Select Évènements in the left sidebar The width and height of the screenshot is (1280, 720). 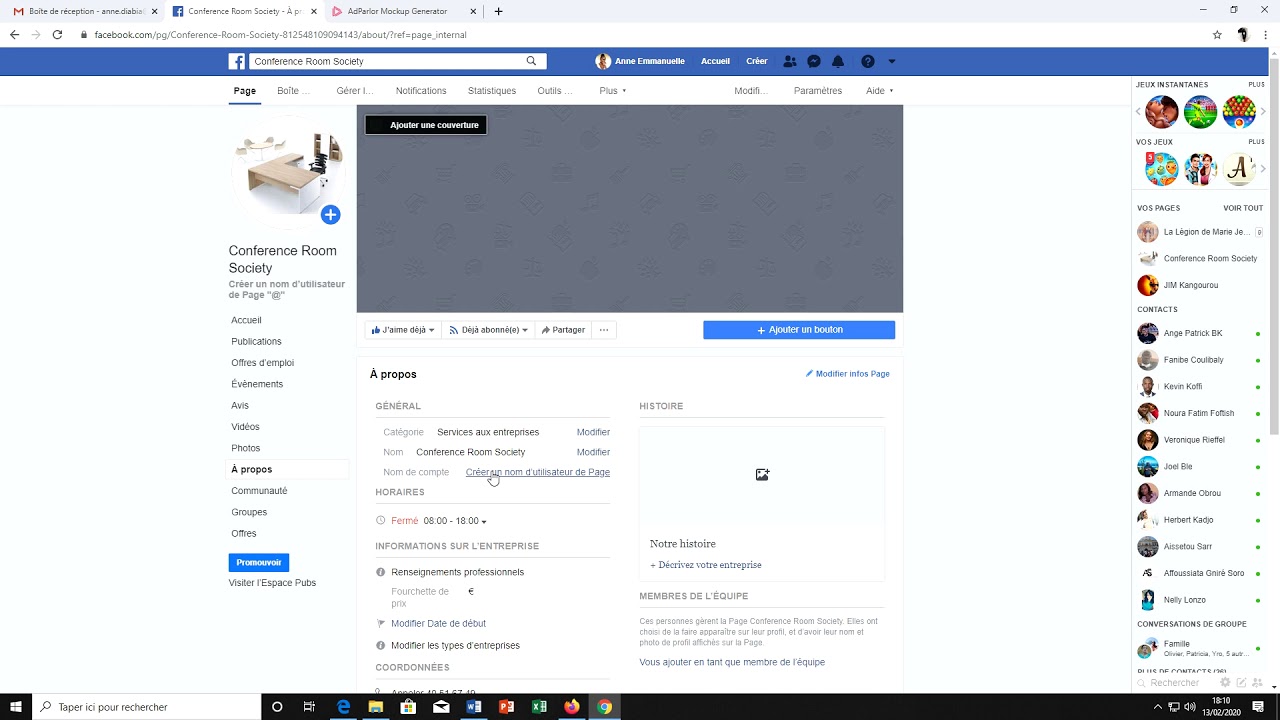257,384
